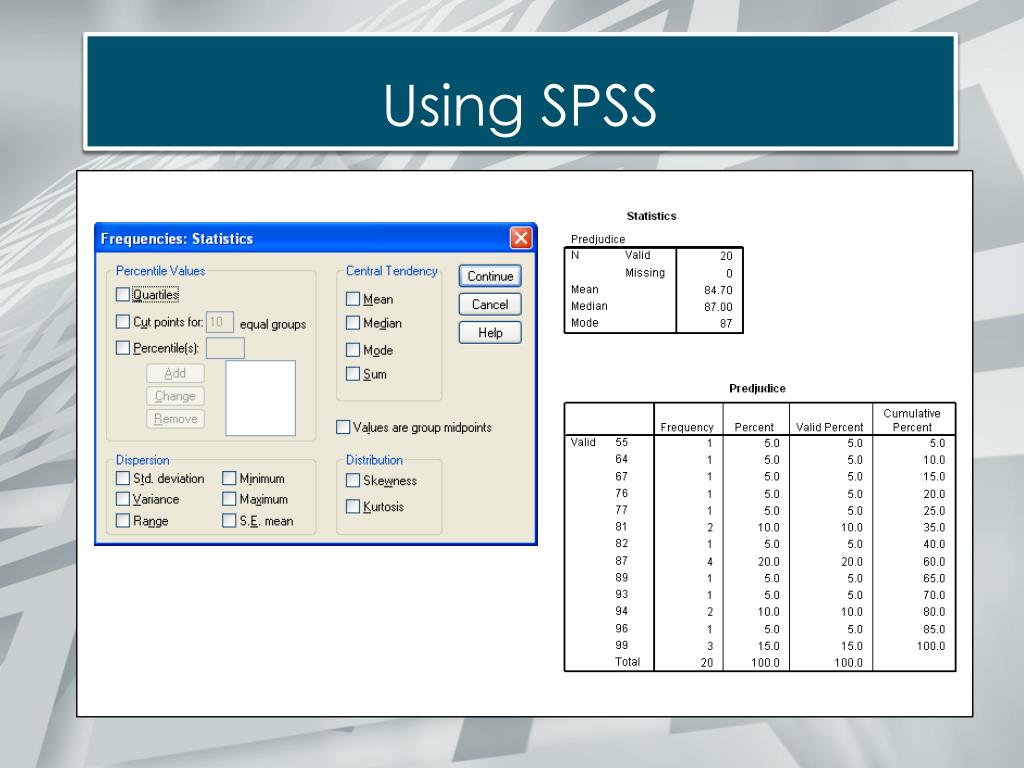Click the percentile values list box
Screen dimensions: 1024x768
(261, 398)
